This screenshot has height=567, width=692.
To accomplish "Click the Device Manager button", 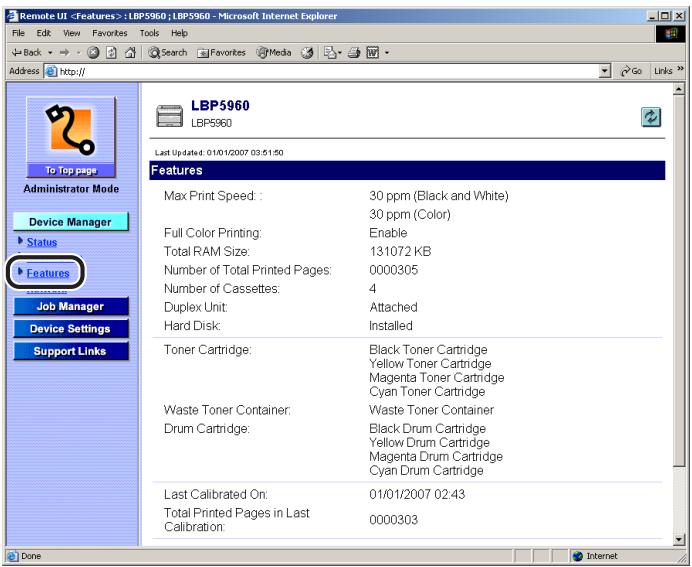I will click(x=71, y=222).
